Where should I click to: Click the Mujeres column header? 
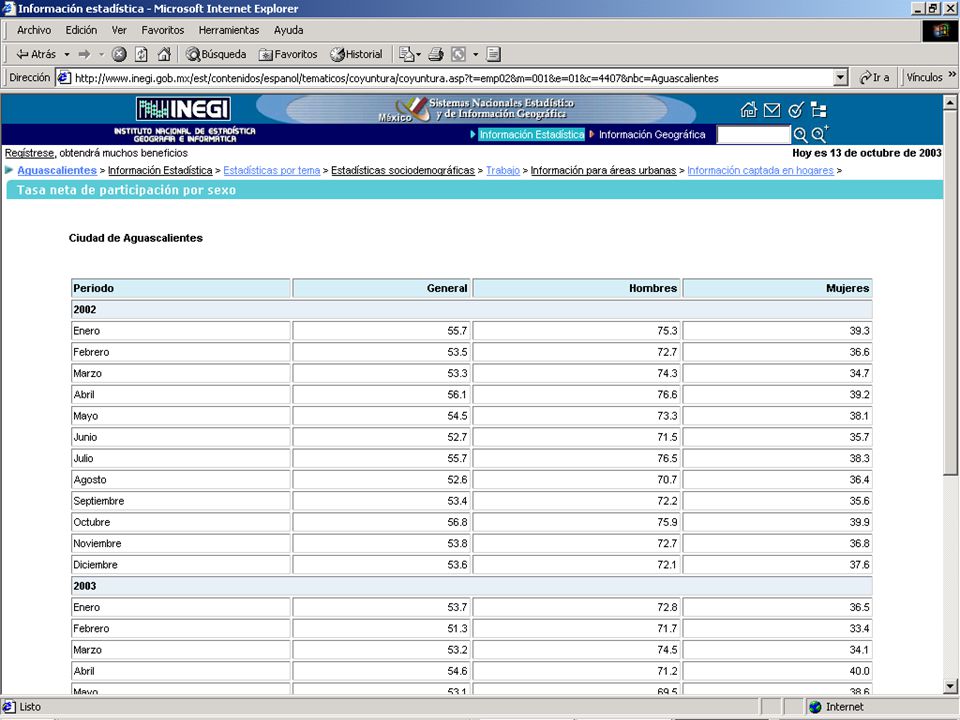pyautogui.click(x=777, y=288)
